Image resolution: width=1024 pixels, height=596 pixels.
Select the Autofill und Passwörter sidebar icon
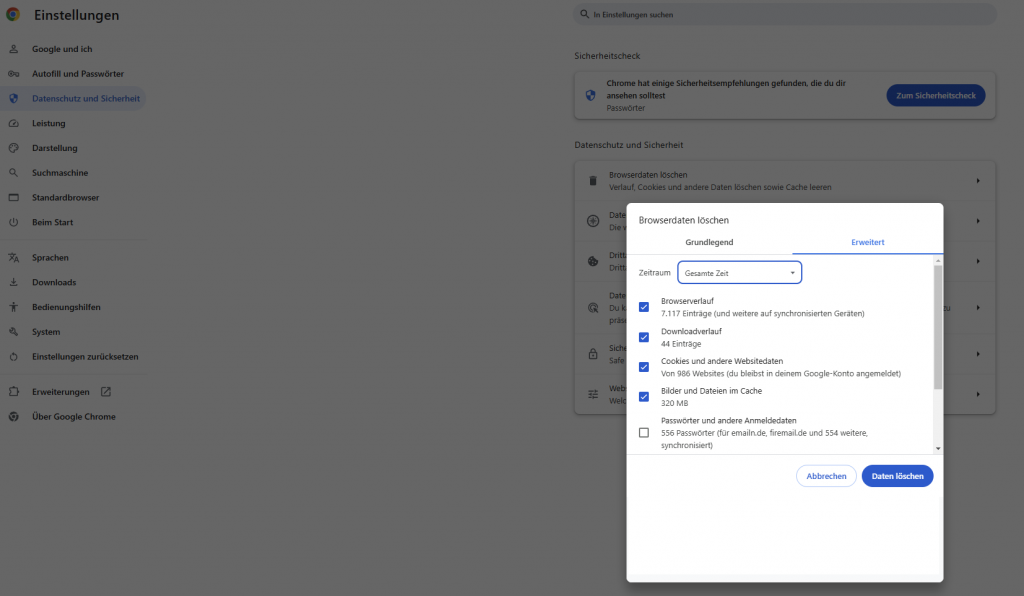click(14, 73)
